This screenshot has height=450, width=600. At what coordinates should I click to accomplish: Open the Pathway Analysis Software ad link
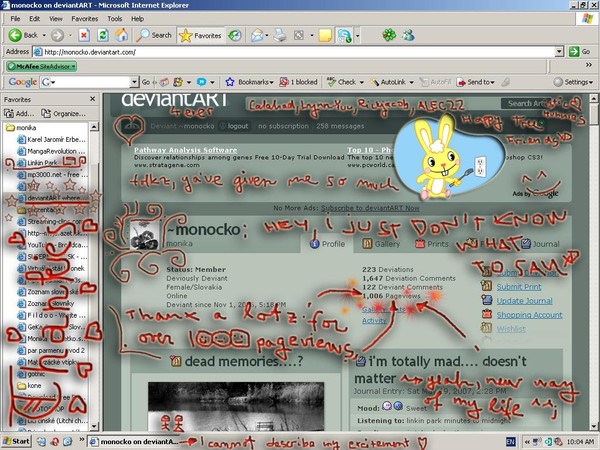tap(186, 150)
